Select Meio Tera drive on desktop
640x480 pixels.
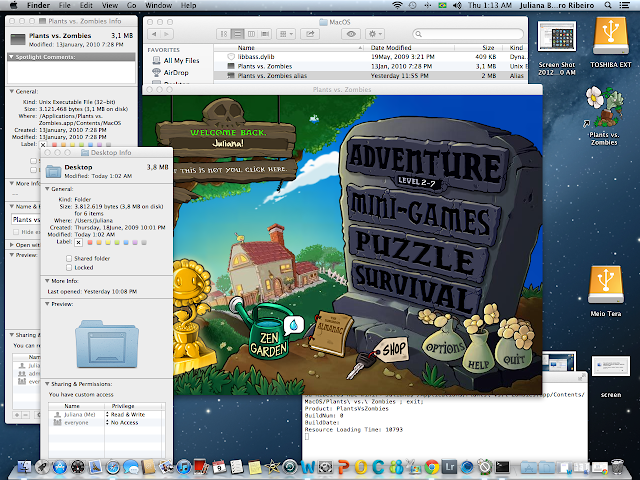[606, 285]
